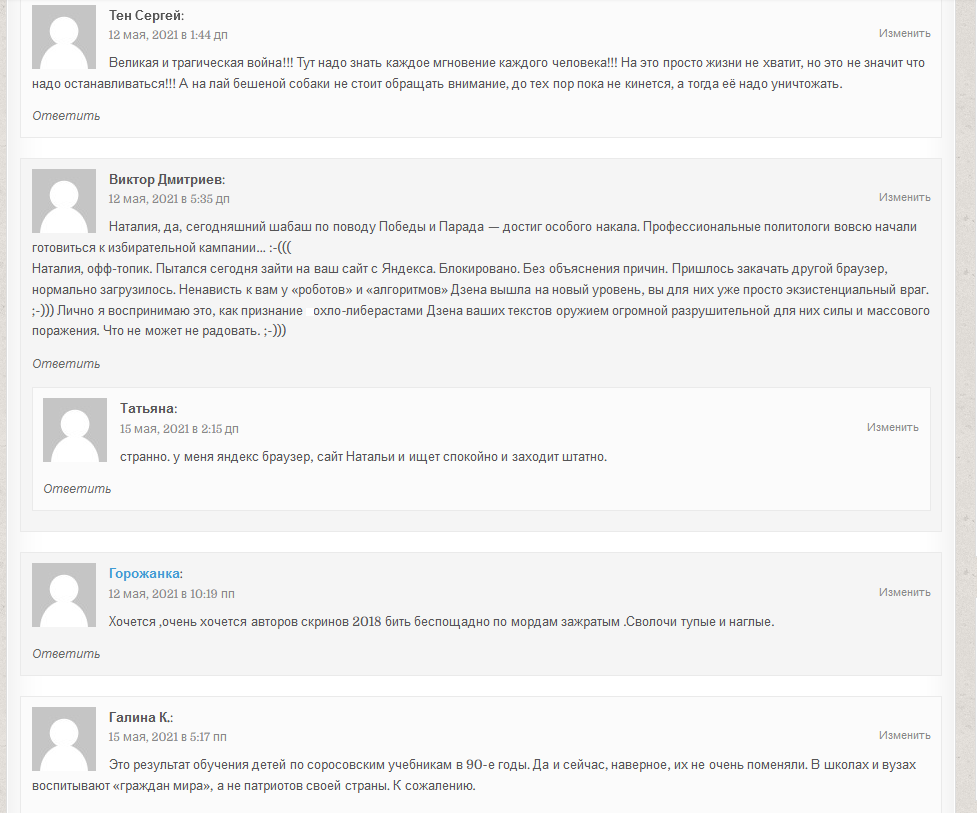The width and height of the screenshot is (977, 813).
Task: Reply to Татьяна's nested comment via Ответить
Action: coord(77,489)
